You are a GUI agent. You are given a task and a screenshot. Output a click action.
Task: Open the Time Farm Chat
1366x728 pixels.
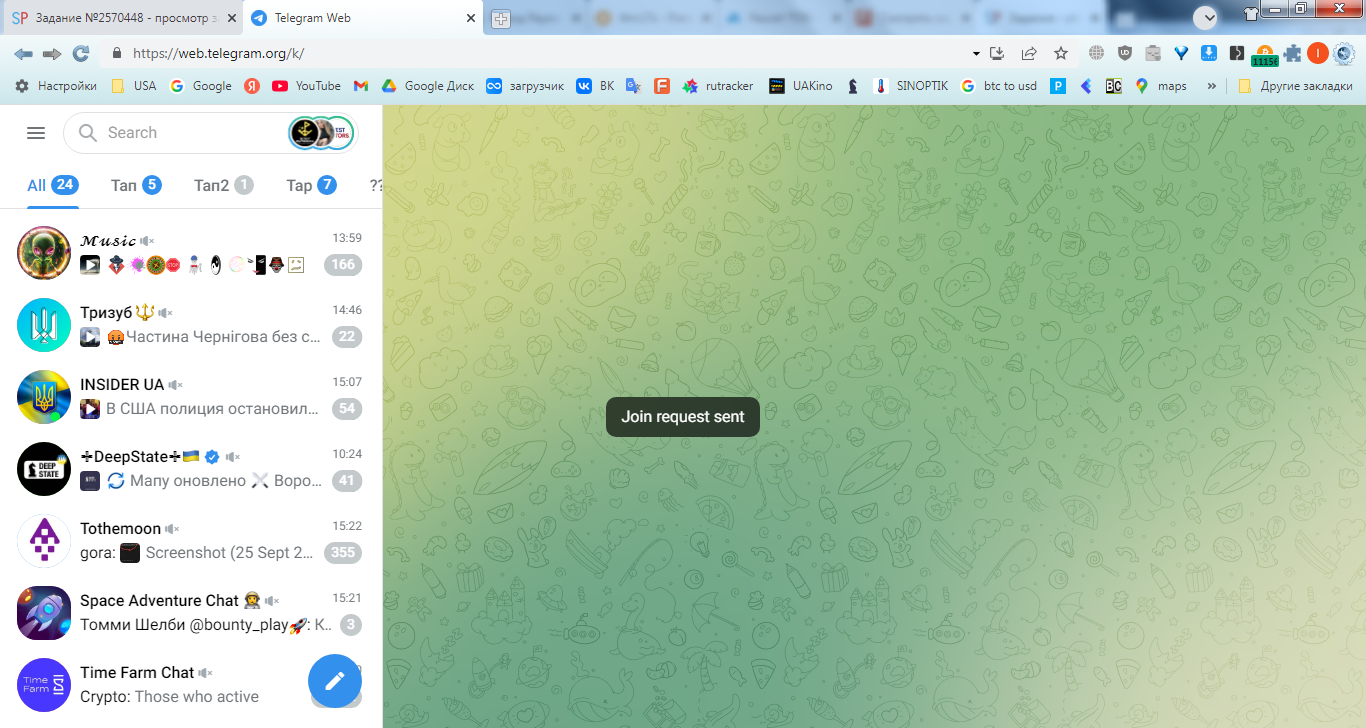coord(191,684)
